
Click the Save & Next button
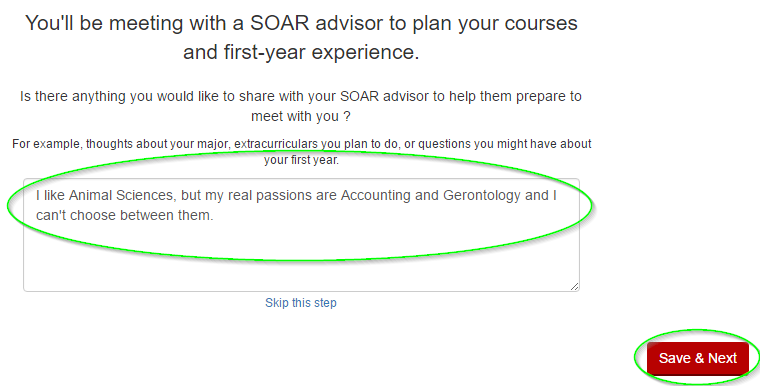(x=697, y=358)
